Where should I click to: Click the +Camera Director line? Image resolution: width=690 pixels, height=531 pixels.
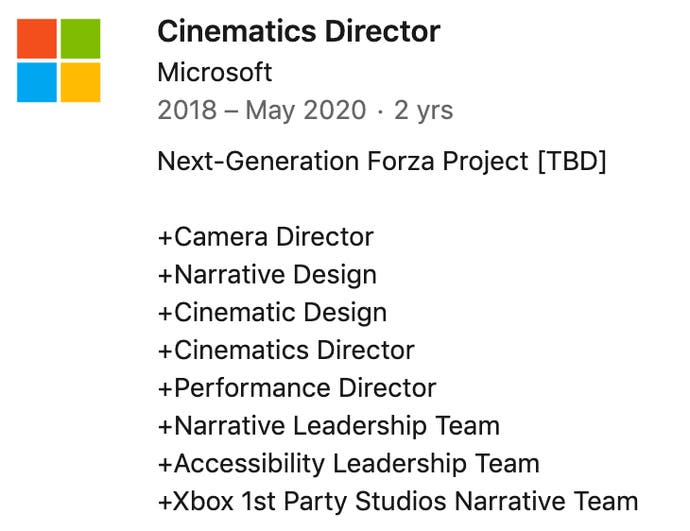click(x=265, y=237)
